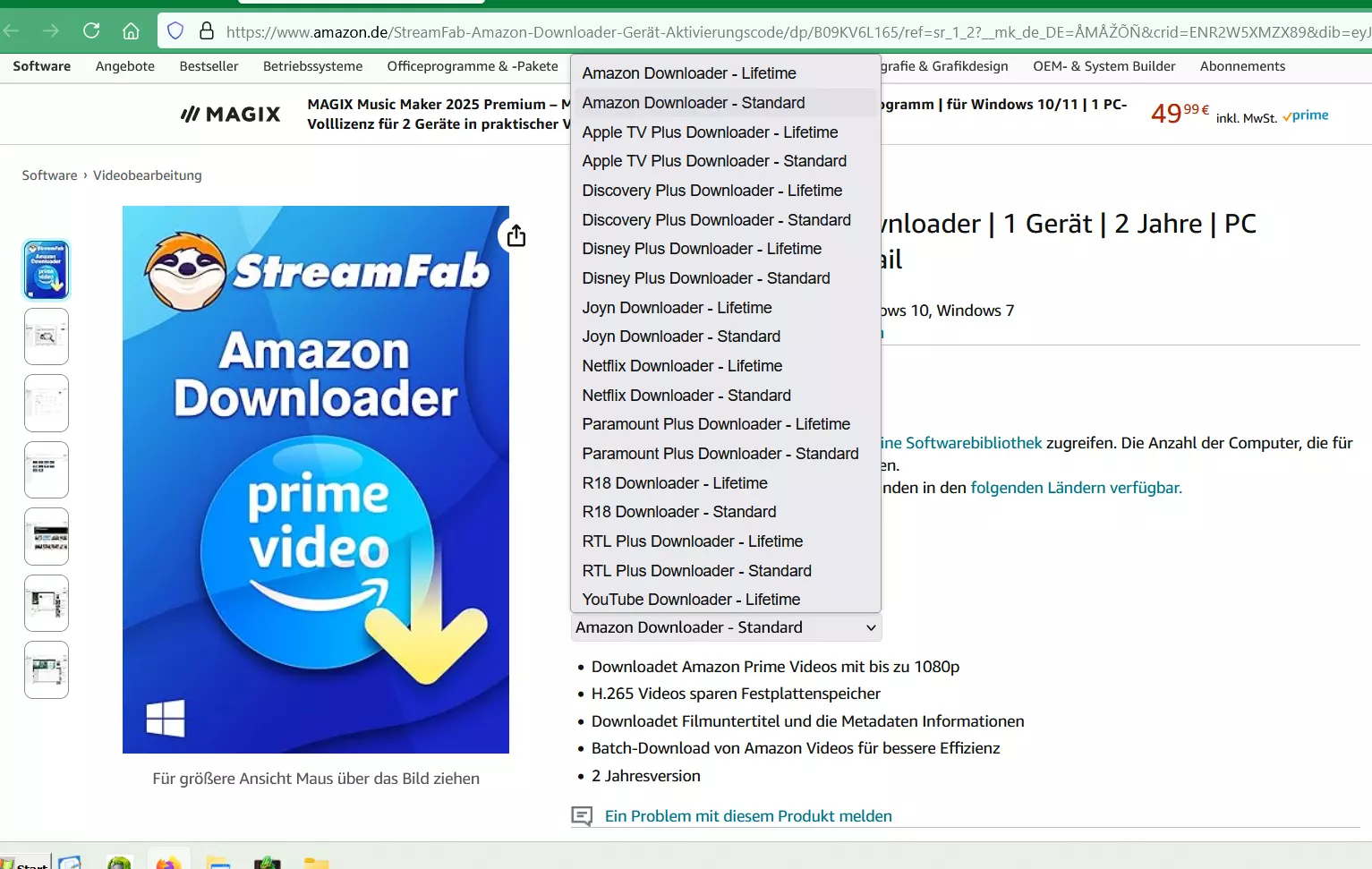Open Betriebssysteme navigation item

[313, 66]
